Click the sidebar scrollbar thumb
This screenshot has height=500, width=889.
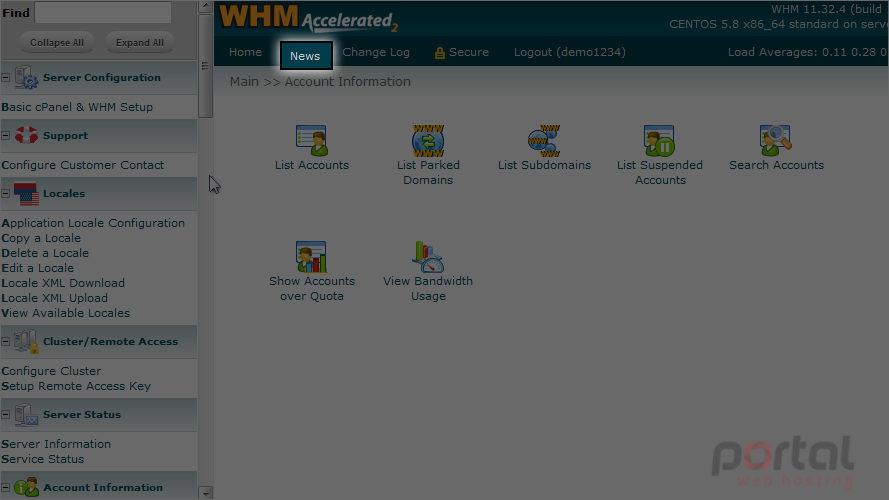click(206, 66)
